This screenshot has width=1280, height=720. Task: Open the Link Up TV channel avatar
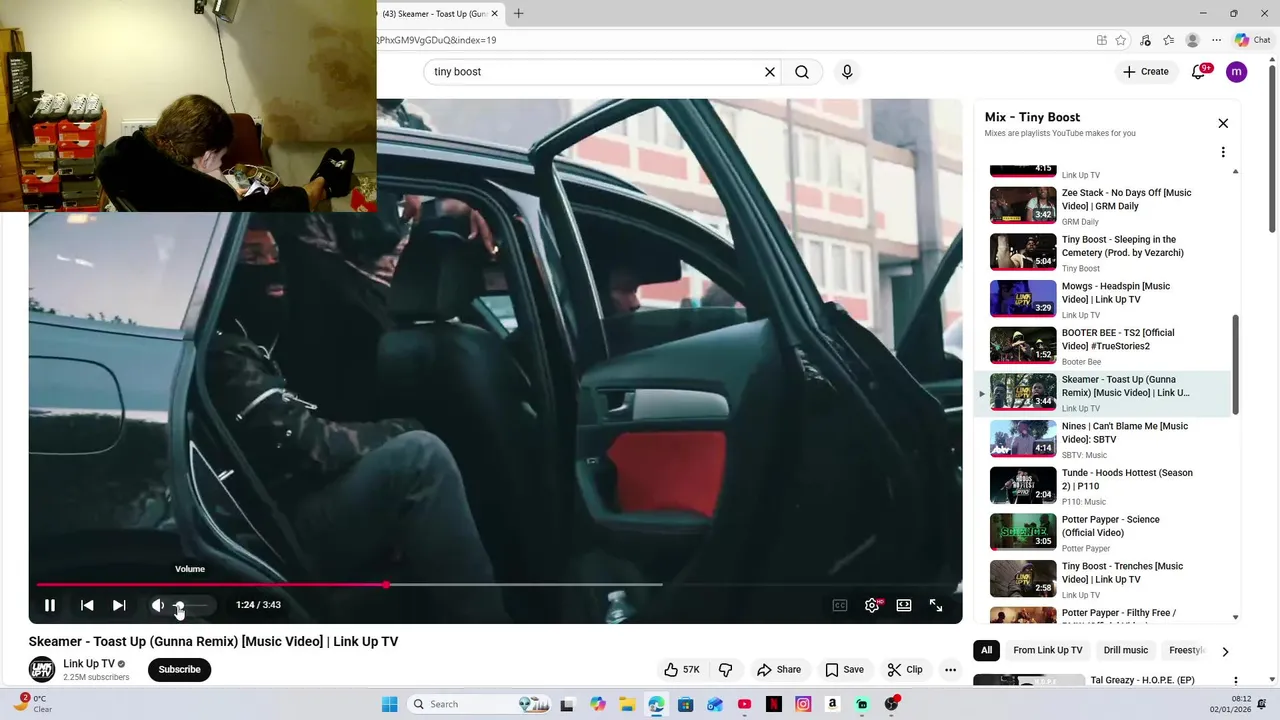click(x=42, y=669)
